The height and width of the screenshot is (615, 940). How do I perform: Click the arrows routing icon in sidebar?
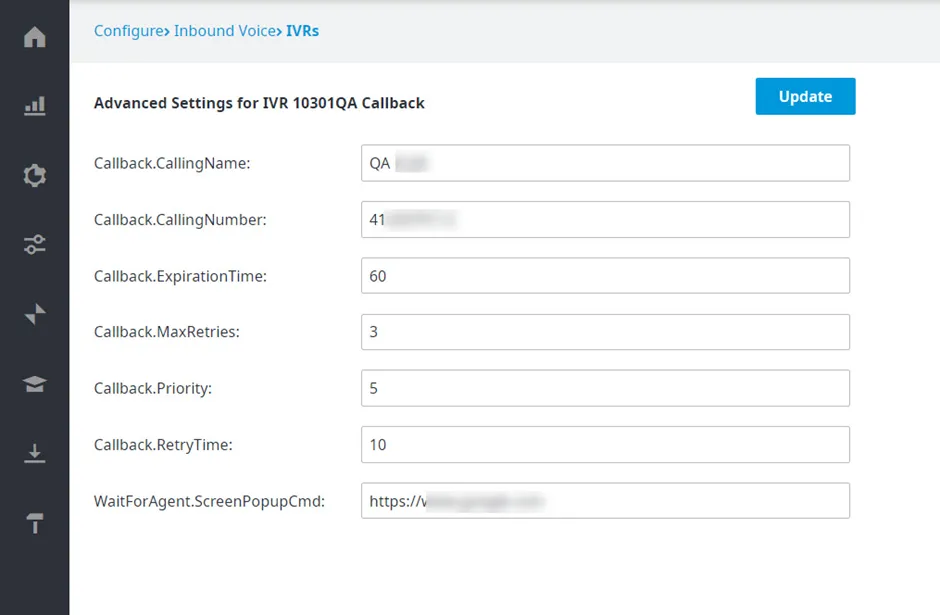tap(35, 313)
